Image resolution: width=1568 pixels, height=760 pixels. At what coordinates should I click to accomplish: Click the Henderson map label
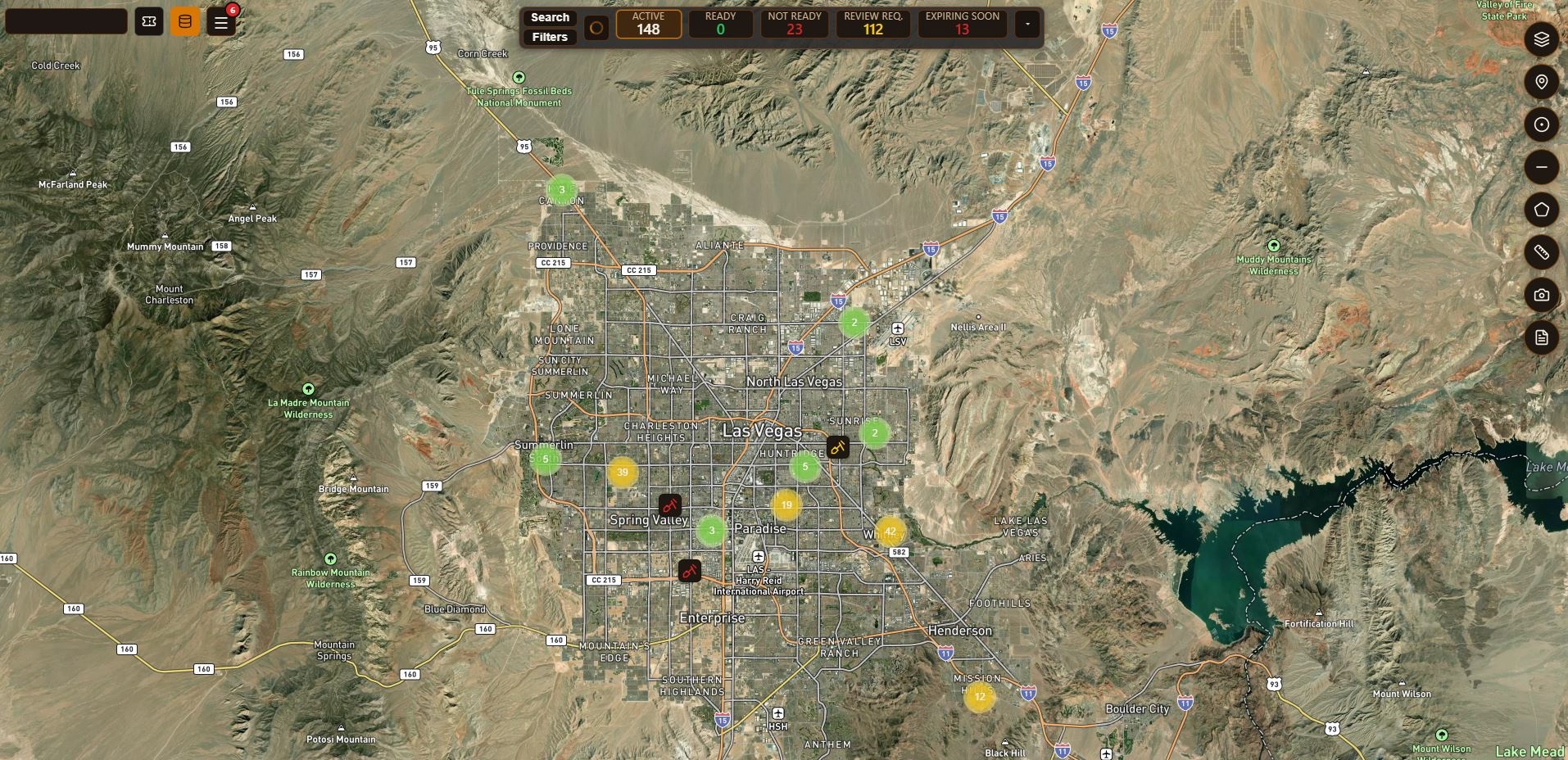click(960, 631)
